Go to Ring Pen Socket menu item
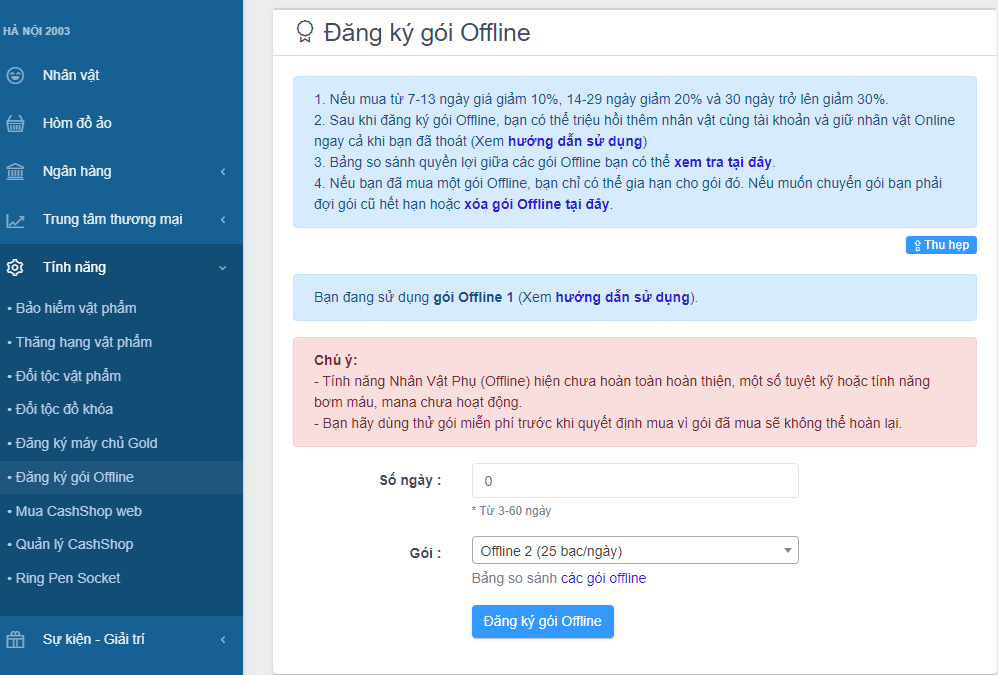The height and width of the screenshot is (675, 998). (x=67, y=578)
